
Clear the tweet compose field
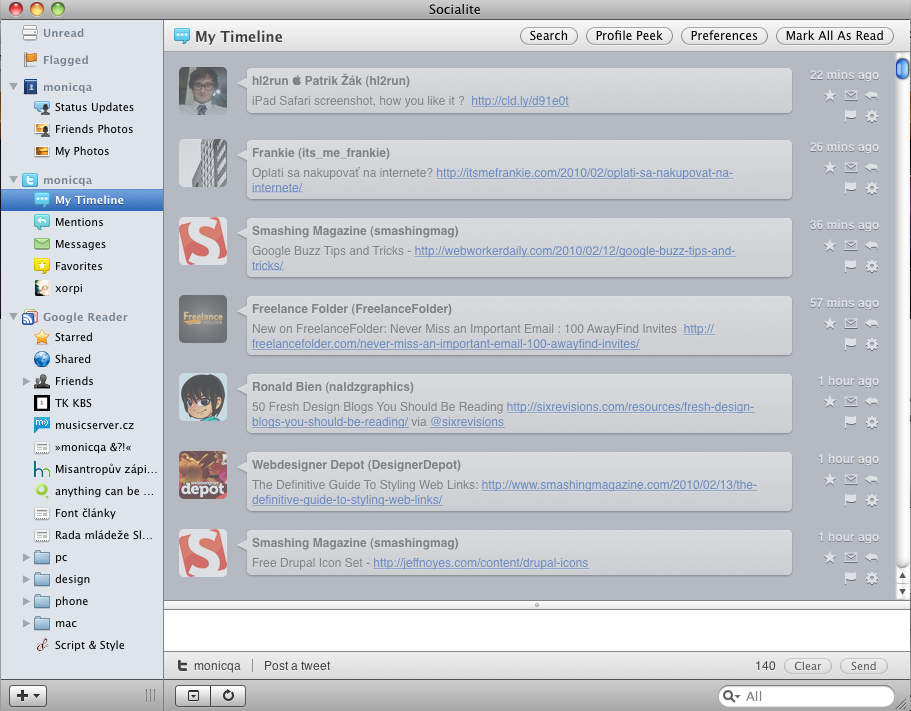pyautogui.click(x=808, y=666)
